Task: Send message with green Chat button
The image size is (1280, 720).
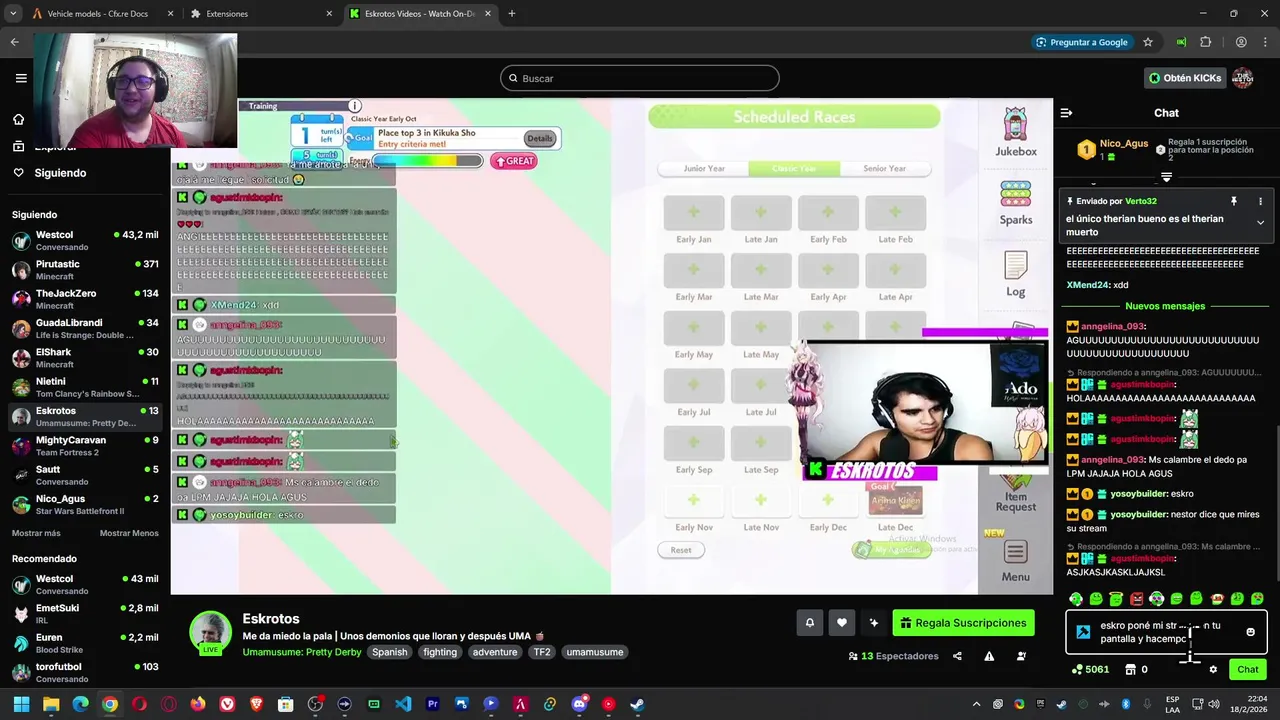Action: pyautogui.click(x=1248, y=670)
